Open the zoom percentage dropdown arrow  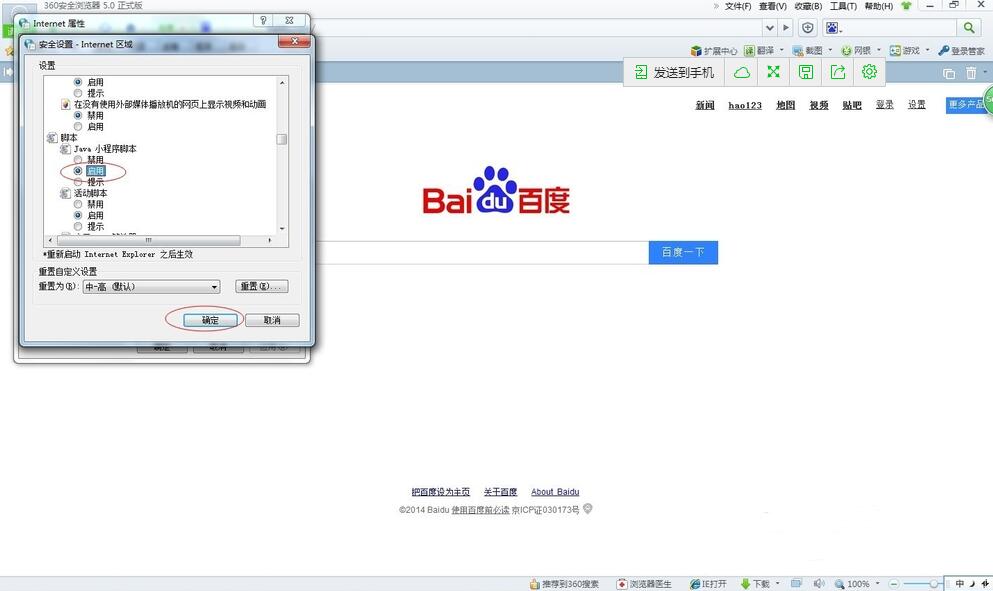click(877, 583)
